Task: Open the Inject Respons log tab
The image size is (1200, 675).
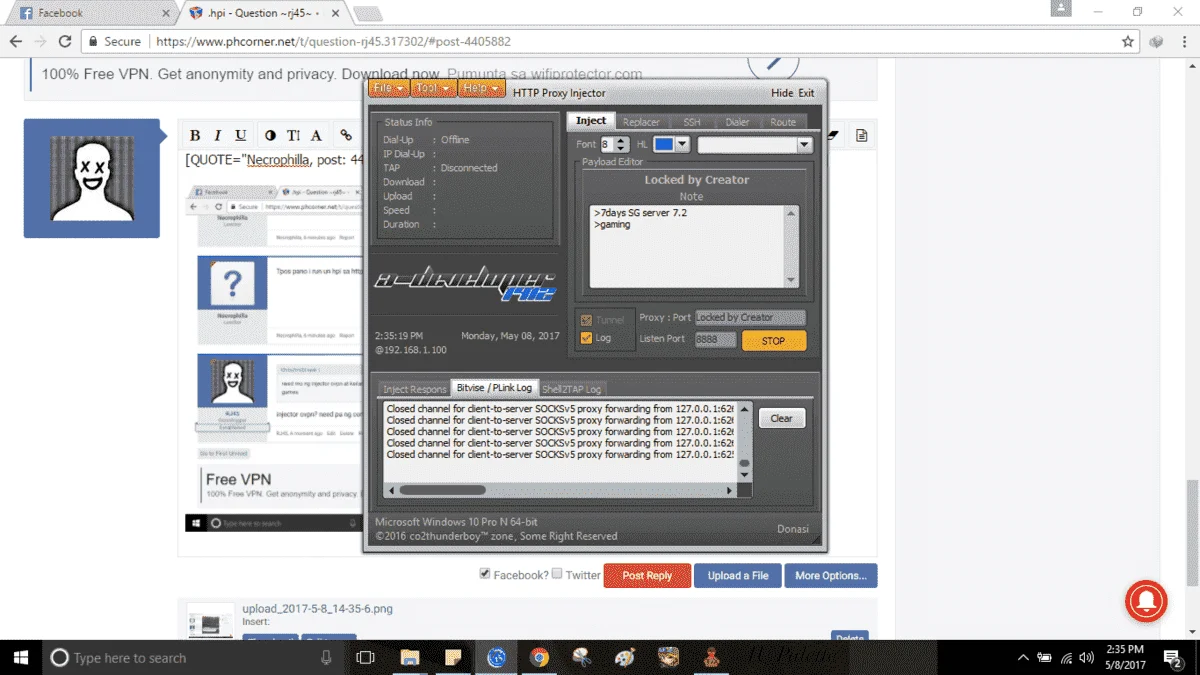Action: (415, 389)
